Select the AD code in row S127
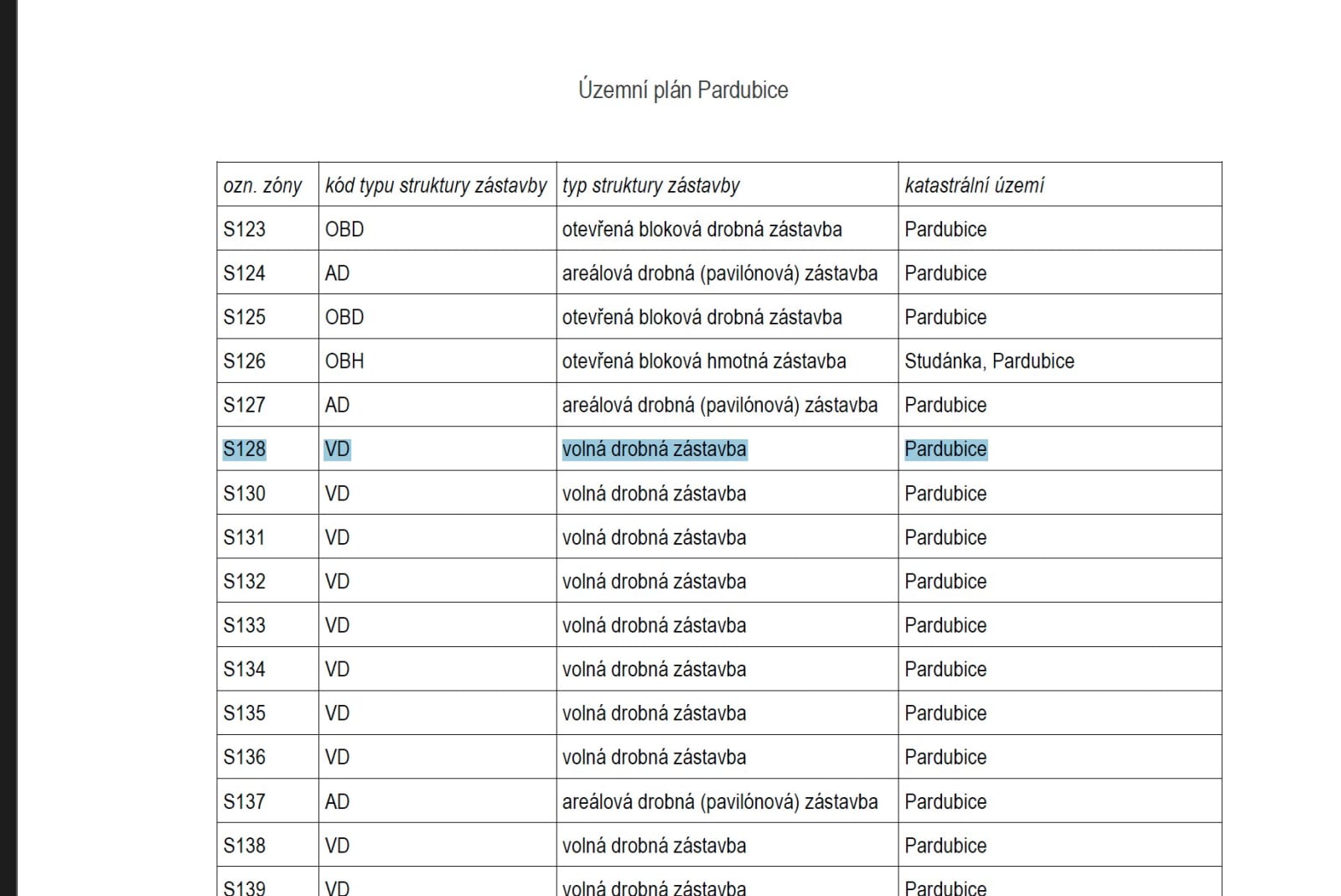 tap(337, 405)
